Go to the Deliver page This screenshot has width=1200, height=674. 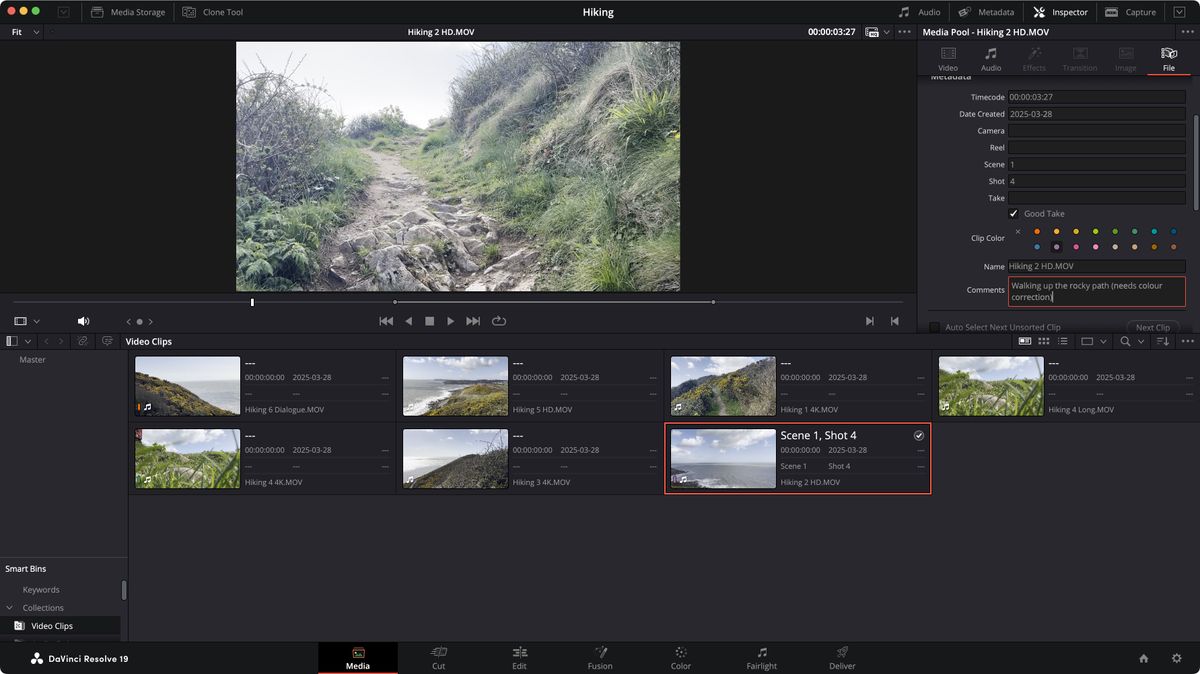click(842, 657)
